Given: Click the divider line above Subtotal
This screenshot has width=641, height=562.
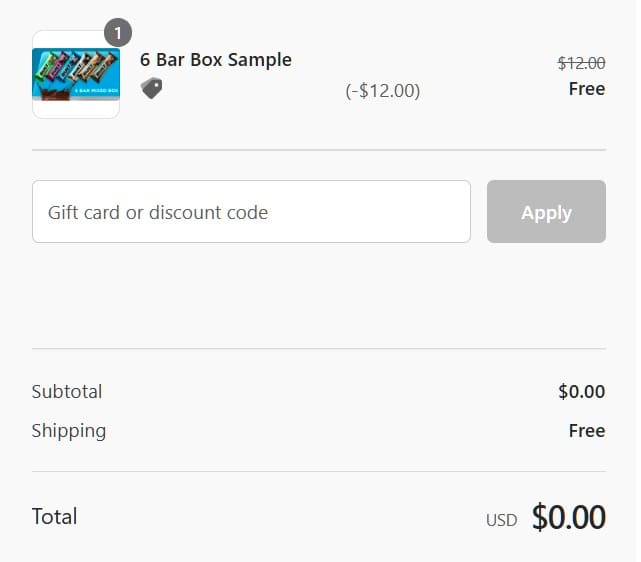Looking at the screenshot, I should (319, 349).
